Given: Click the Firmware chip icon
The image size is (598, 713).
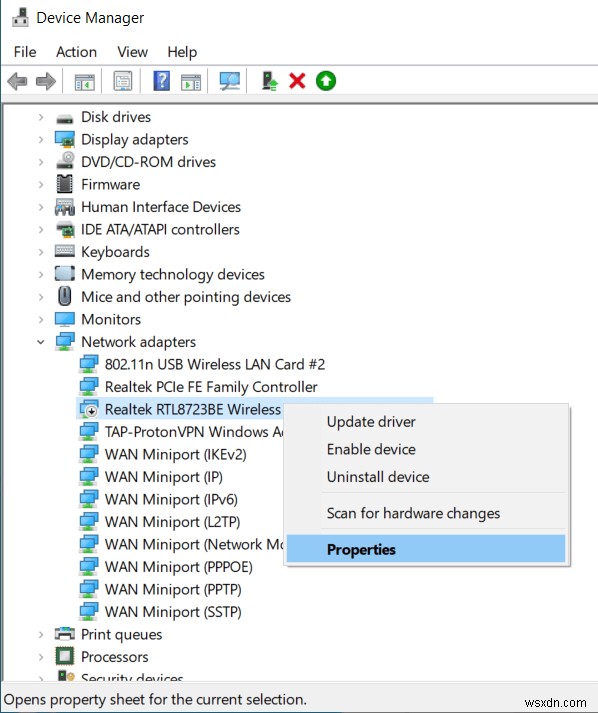Looking at the screenshot, I should pyautogui.click(x=65, y=184).
